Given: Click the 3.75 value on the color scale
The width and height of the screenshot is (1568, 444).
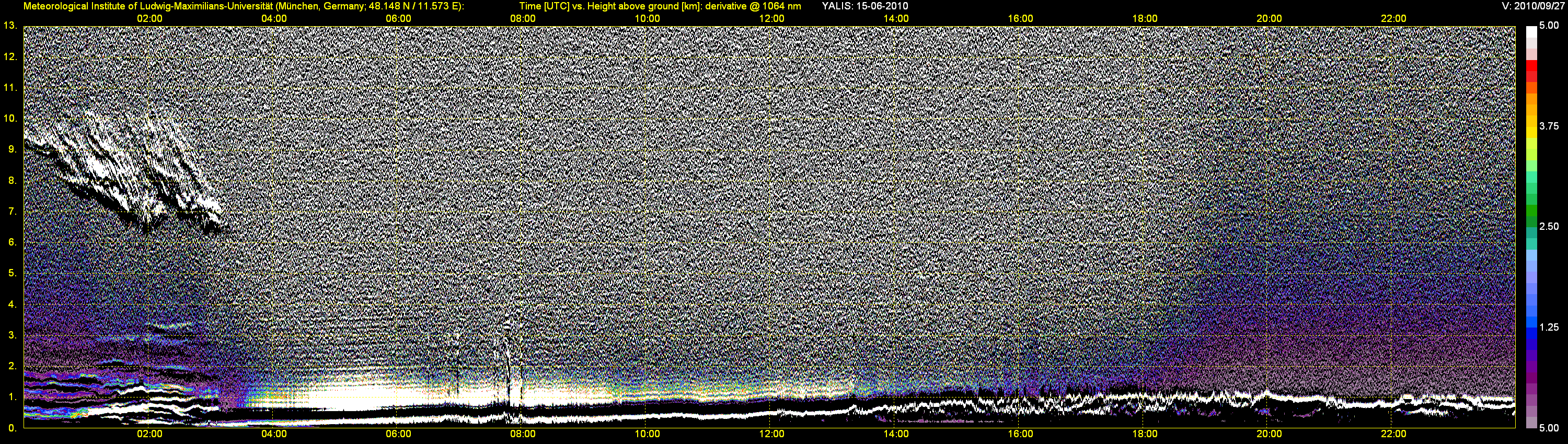Looking at the screenshot, I should 1549,126.
